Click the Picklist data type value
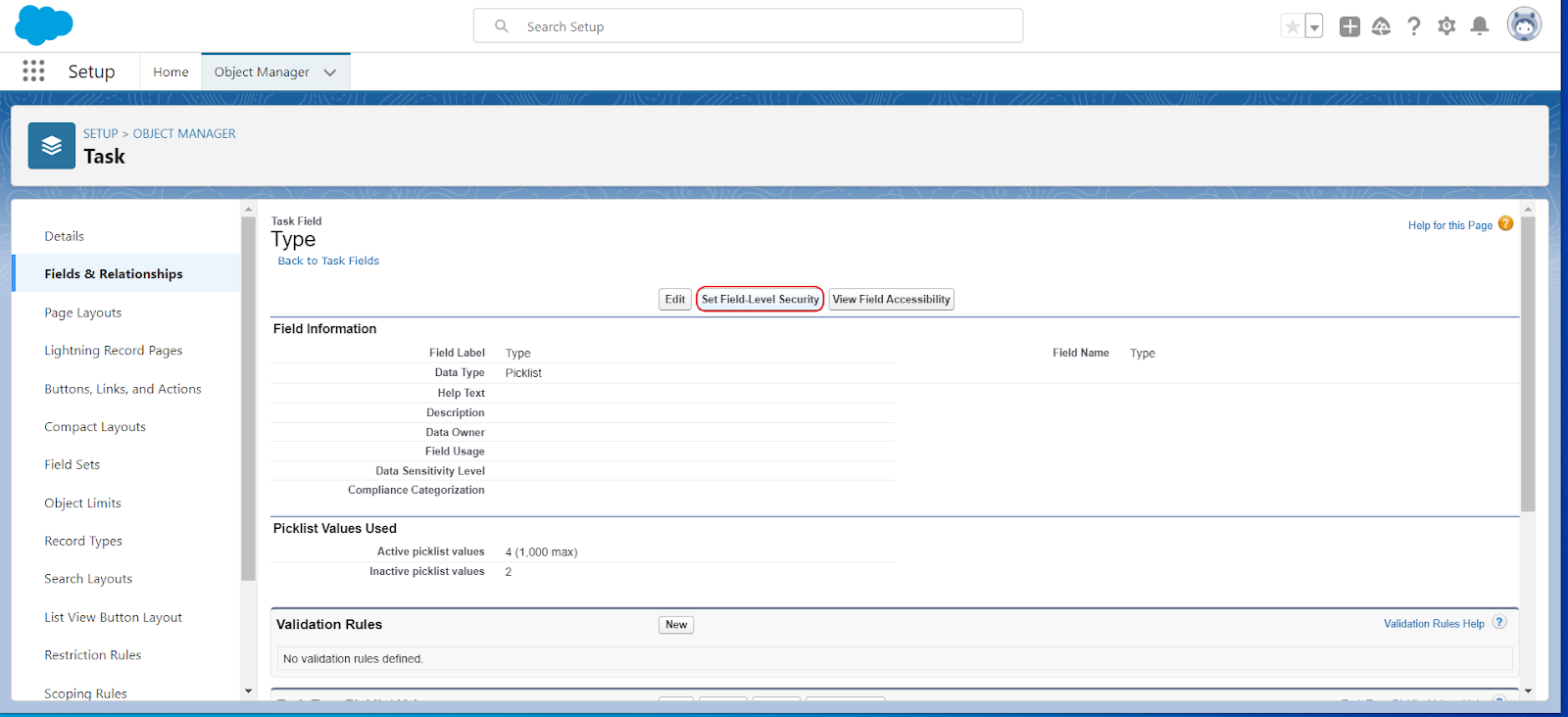The image size is (1568, 717). 523,373
